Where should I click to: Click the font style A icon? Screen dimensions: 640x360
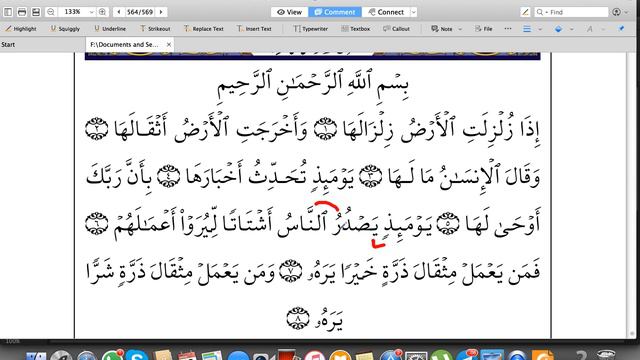tap(589, 29)
